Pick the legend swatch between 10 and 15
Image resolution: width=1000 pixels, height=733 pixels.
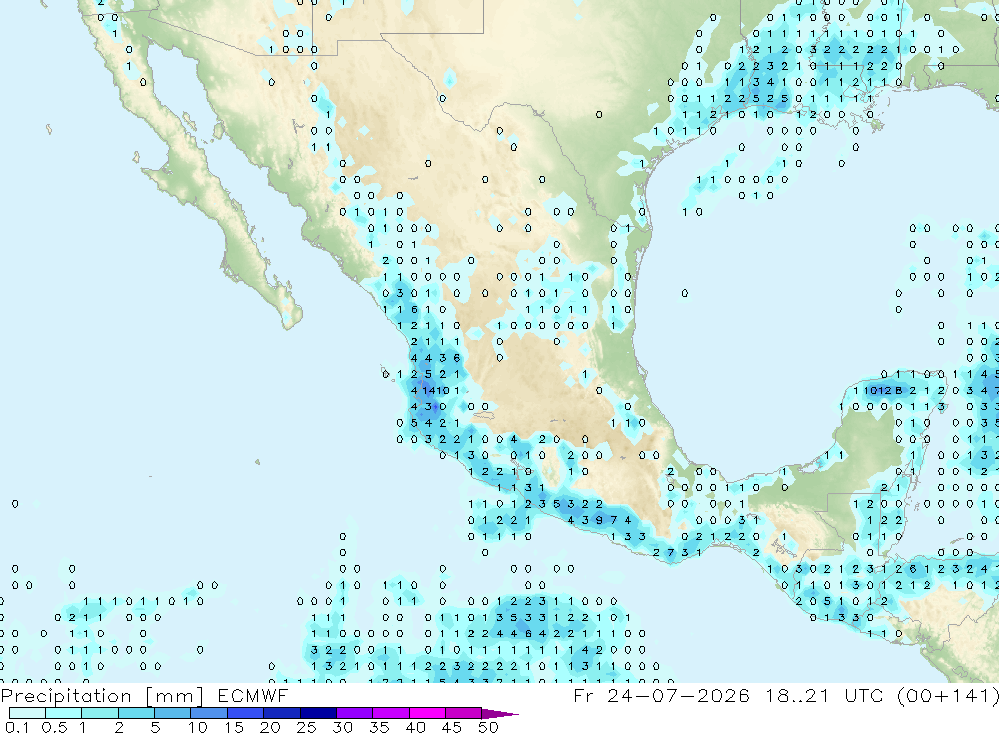click(209, 713)
